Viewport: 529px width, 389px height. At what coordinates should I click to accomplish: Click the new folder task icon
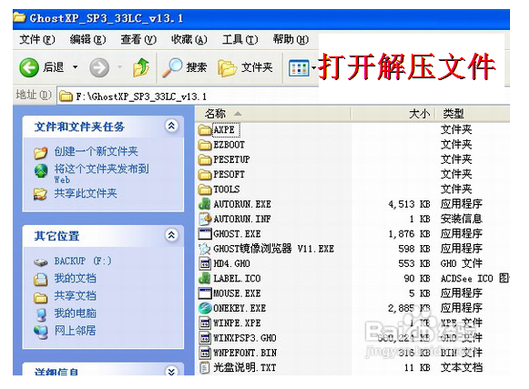(40, 152)
